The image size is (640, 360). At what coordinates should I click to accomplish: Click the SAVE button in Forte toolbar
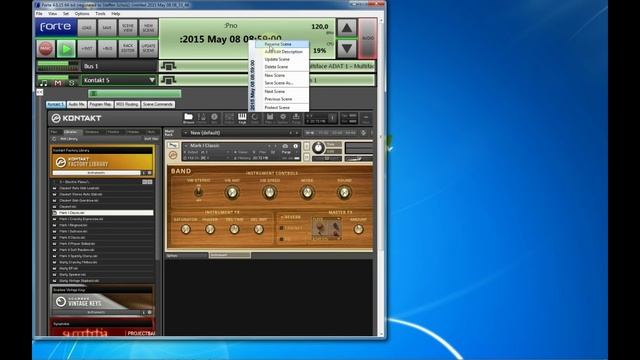pyautogui.click(x=107, y=28)
